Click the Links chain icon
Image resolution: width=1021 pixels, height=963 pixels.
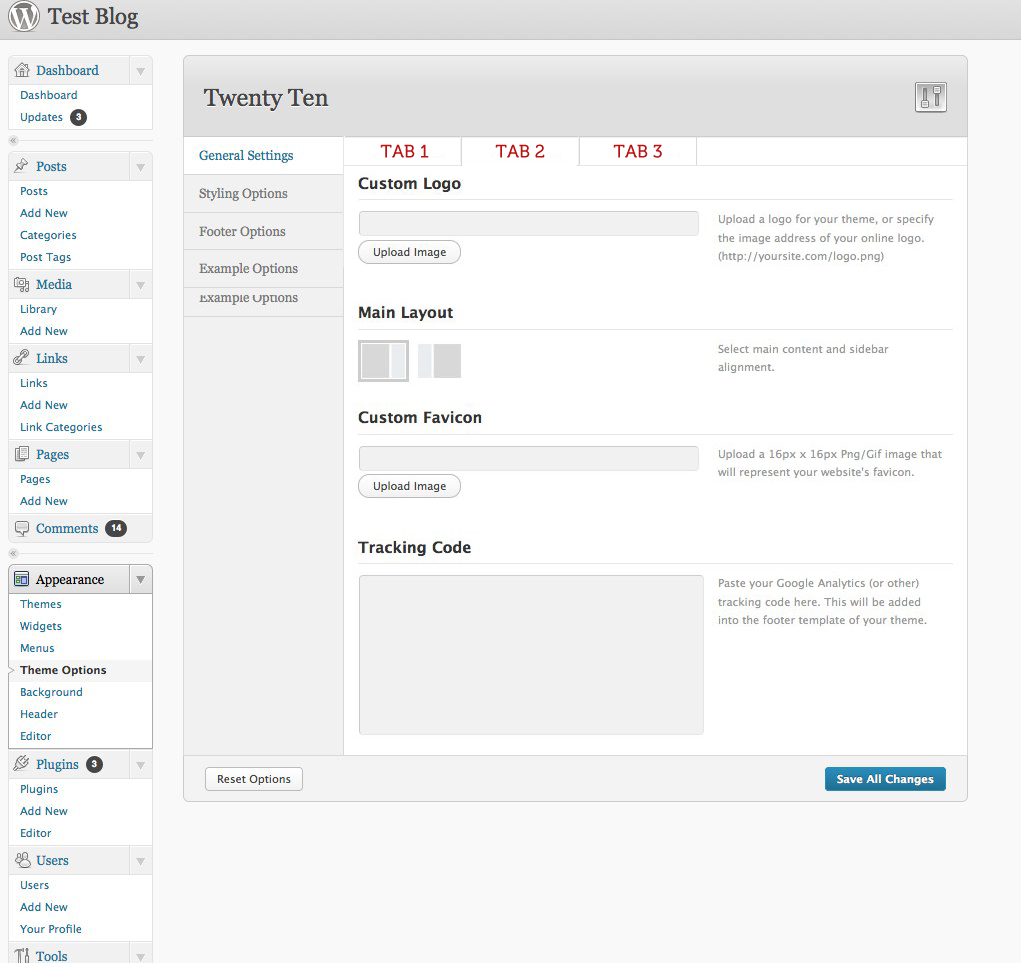click(x=21, y=357)
